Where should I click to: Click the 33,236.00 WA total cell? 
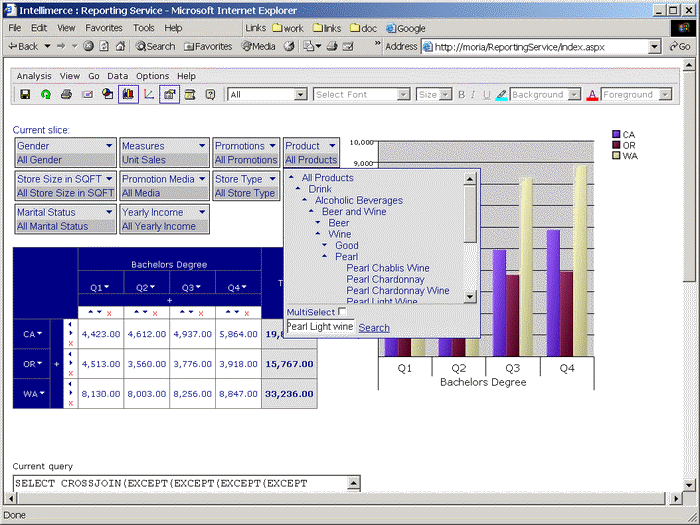(x=289, y=394)
